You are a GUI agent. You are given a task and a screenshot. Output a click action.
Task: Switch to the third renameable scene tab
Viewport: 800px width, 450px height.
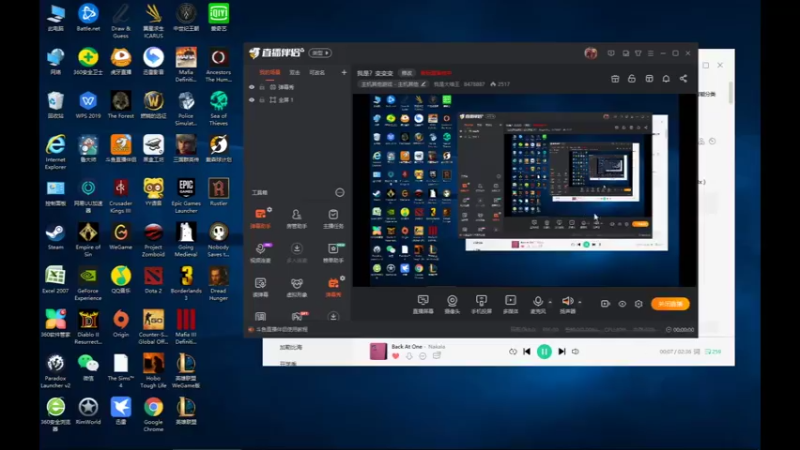(317, 73)
